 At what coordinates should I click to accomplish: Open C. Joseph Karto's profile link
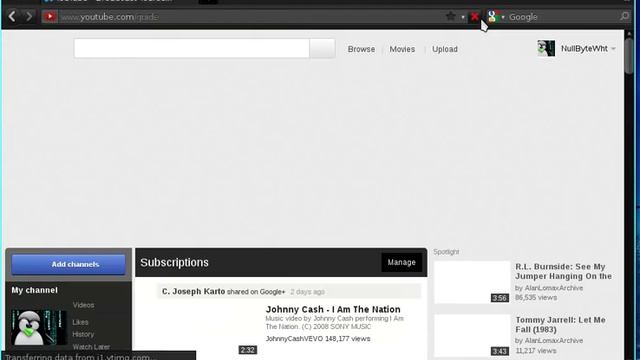point(193,291)
